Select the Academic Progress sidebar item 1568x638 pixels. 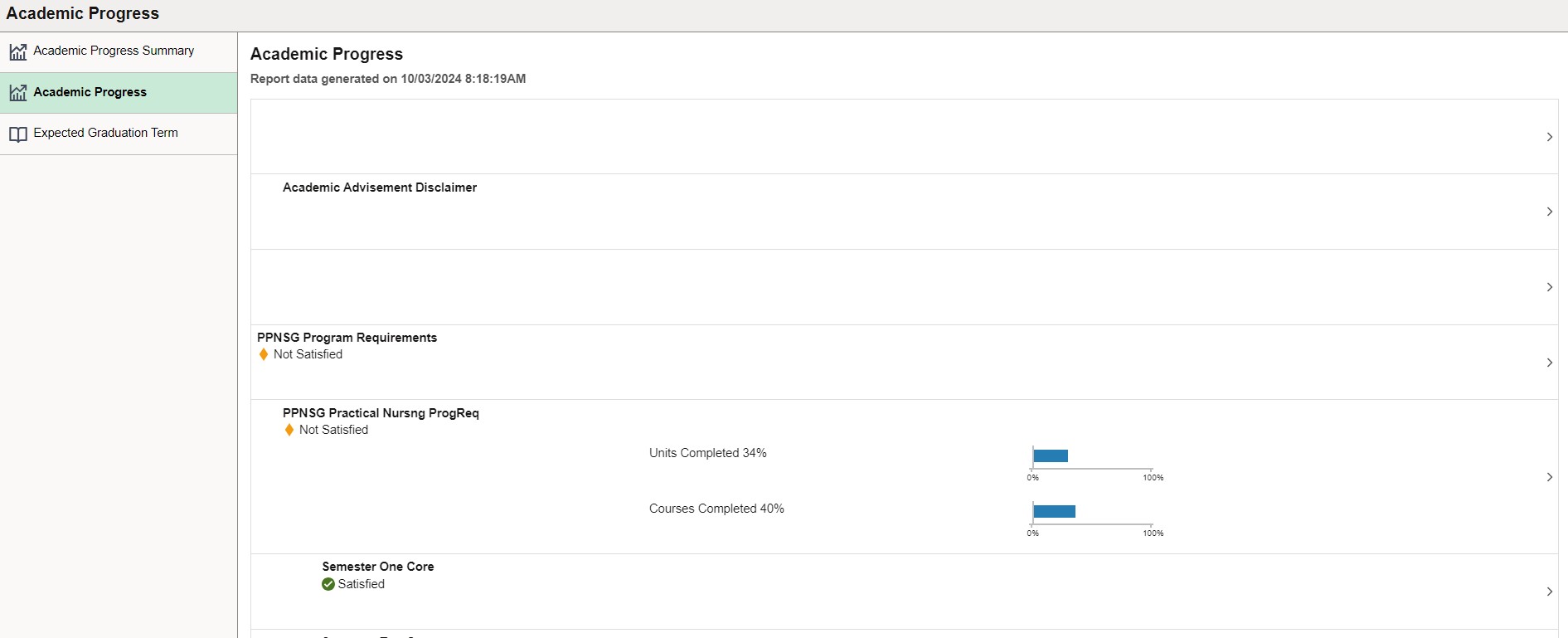(x=90, y=92)
